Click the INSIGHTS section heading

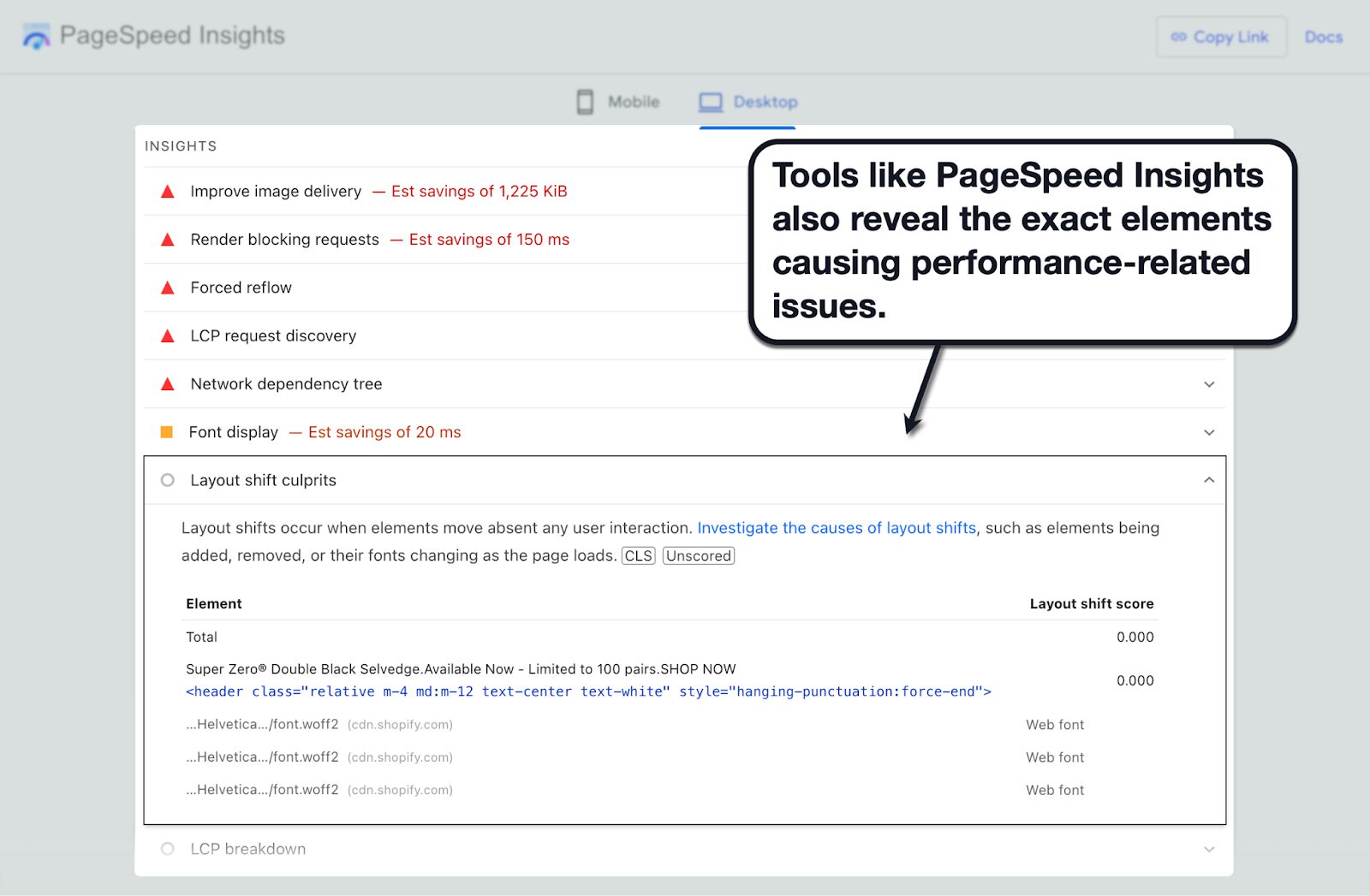pos(181,146)
